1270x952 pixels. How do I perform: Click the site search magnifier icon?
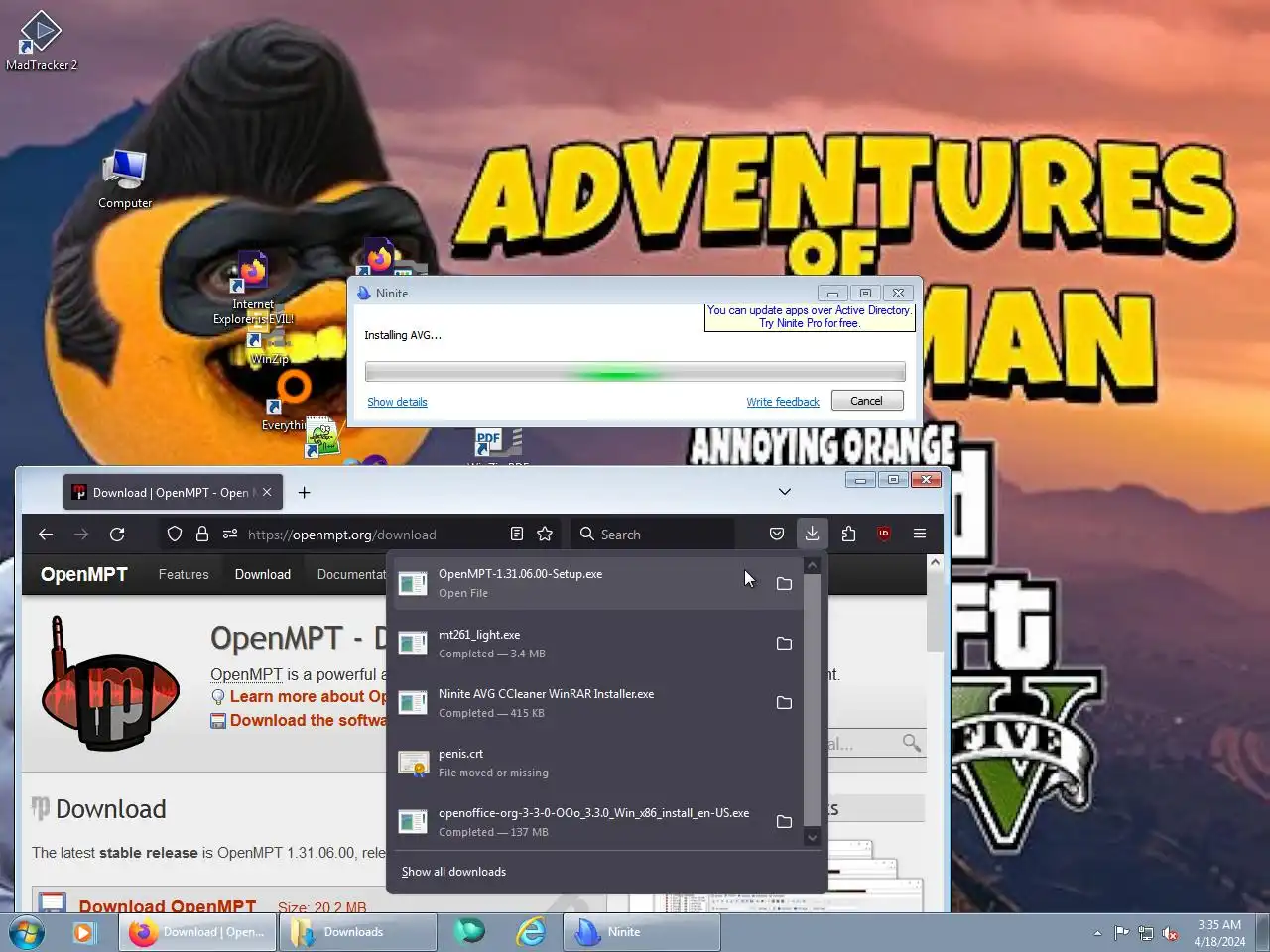point(911,743)
